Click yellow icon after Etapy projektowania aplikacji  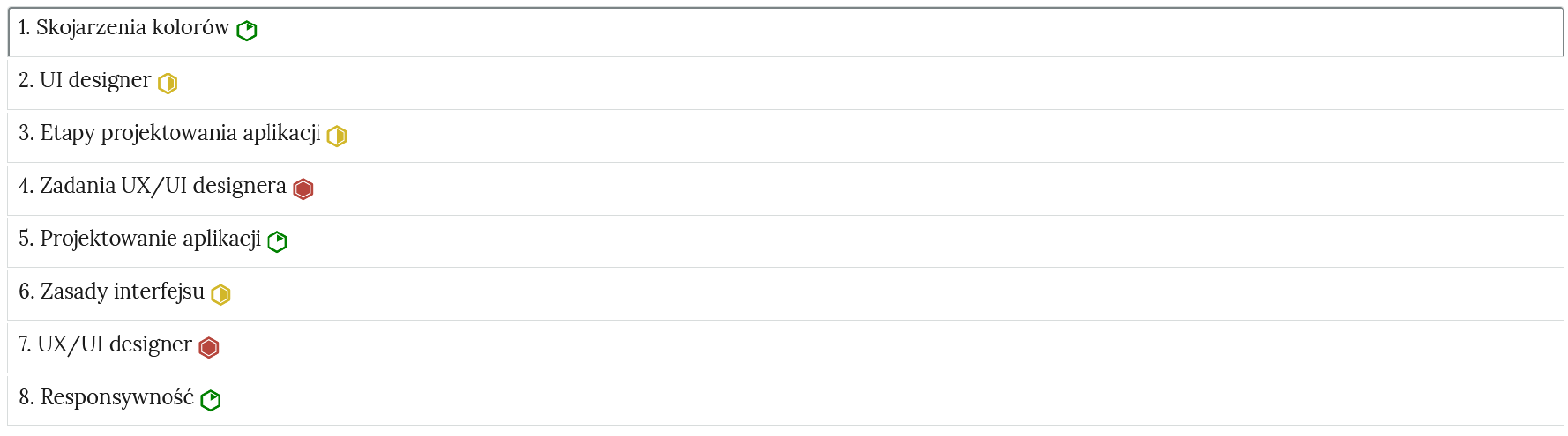(x=337, y=137)
